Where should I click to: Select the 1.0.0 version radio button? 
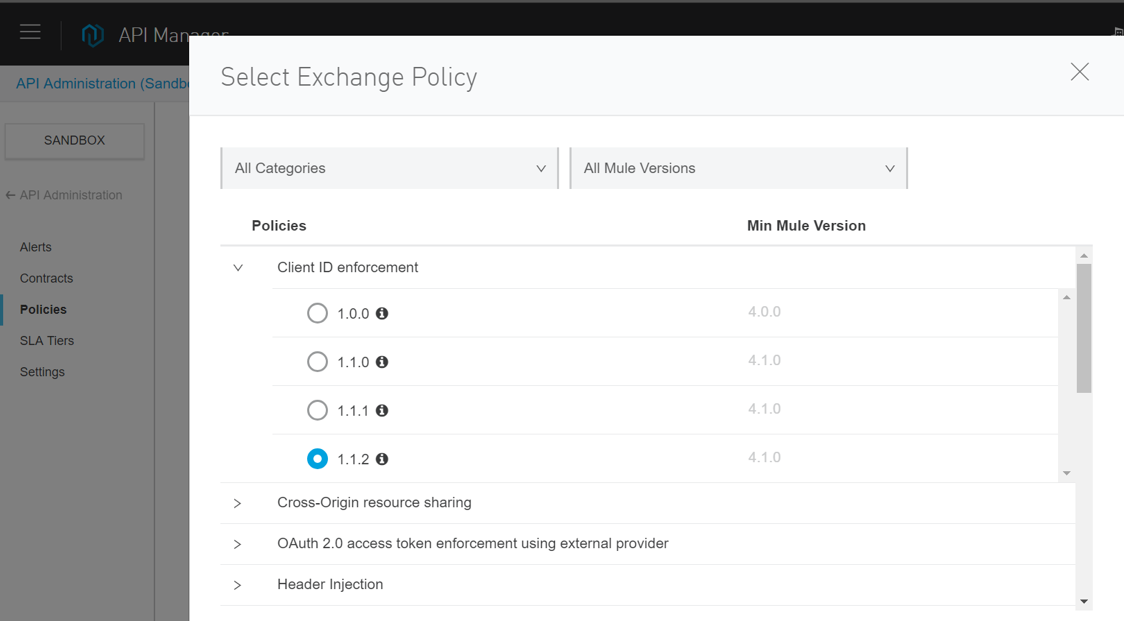(317, 313)
